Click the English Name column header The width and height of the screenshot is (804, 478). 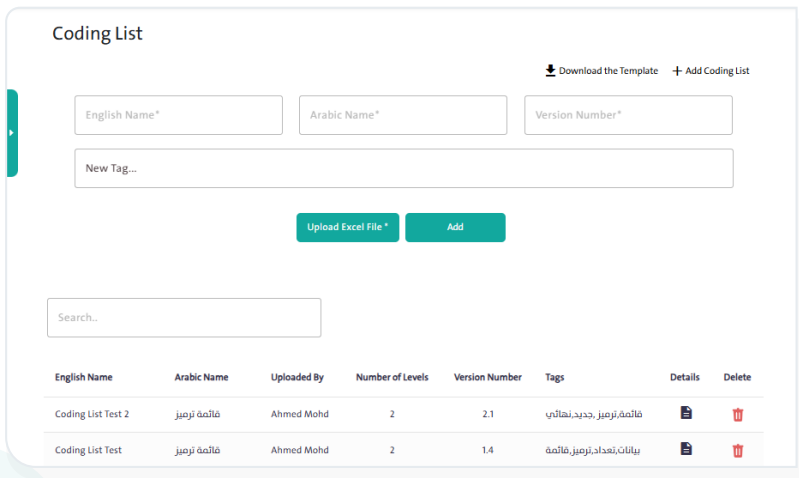click(84, 377)
